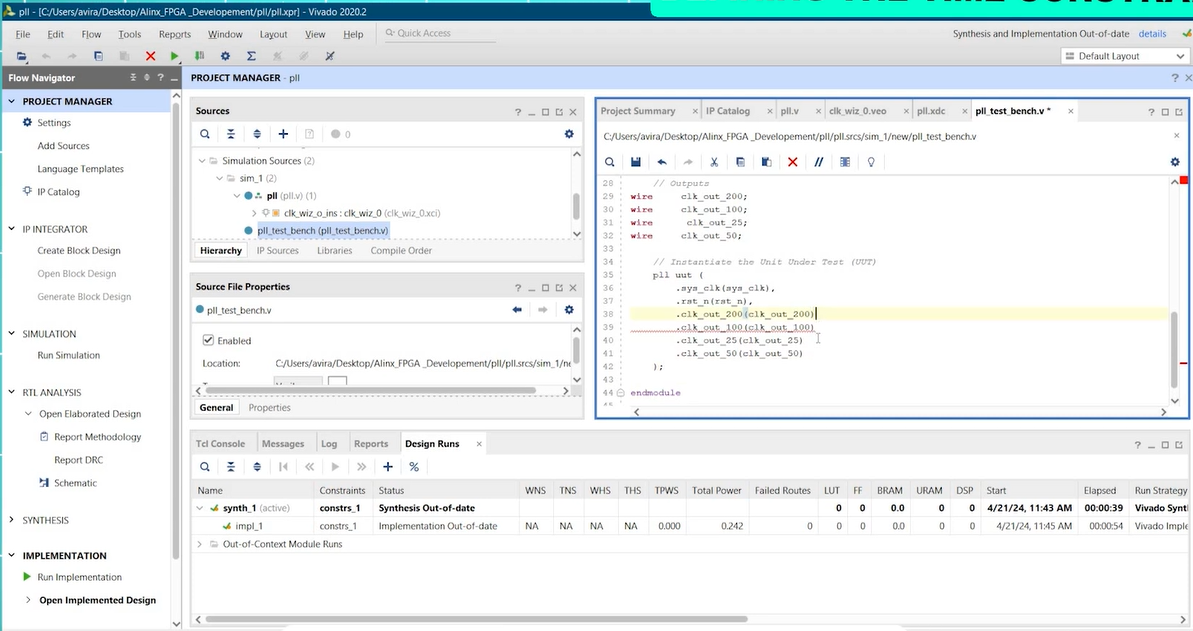Collapse the PROJECT MANAGER section
This screenshot has width=1193, height=631.
pyautogui.click(x=12, y=101)
